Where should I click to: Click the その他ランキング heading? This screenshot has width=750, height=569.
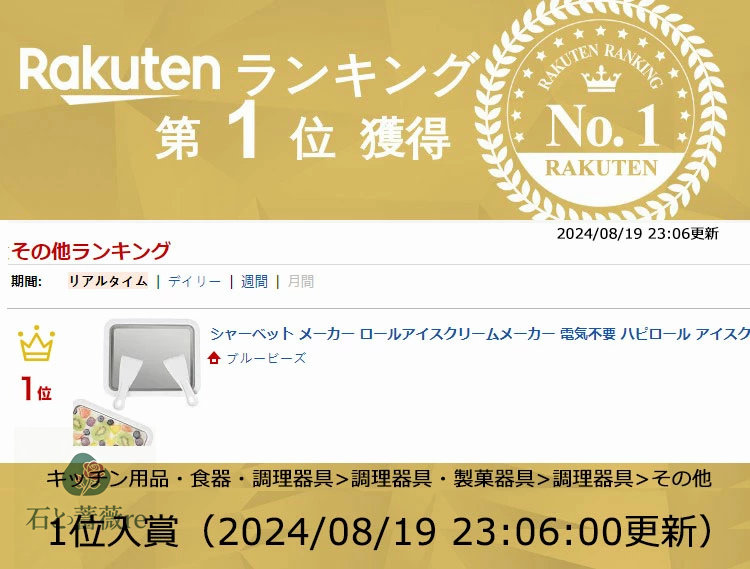(90, 251)
